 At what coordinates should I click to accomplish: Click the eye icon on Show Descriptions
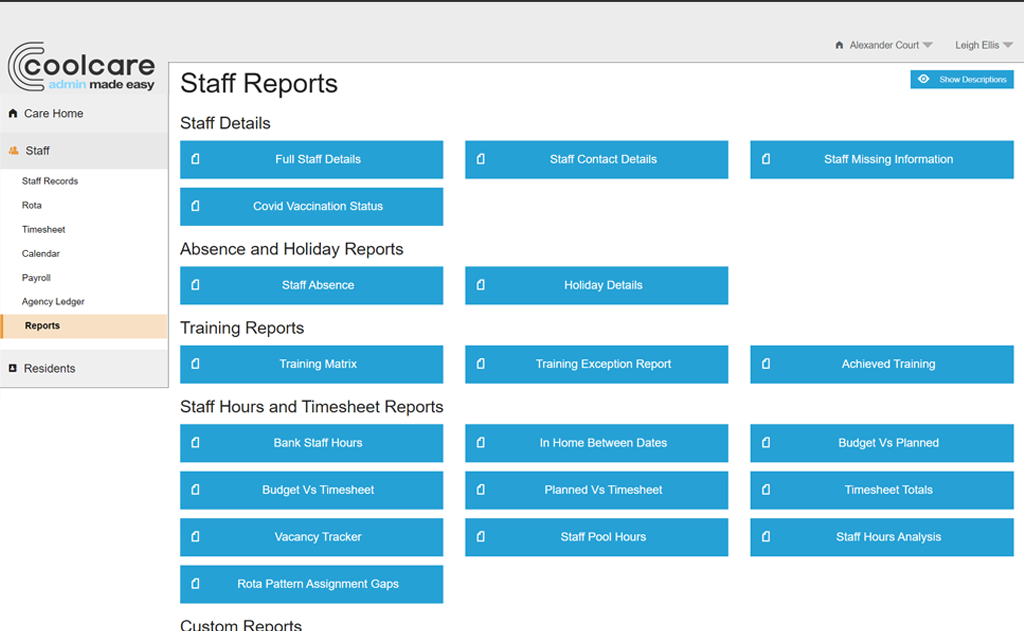coord(923,78)
